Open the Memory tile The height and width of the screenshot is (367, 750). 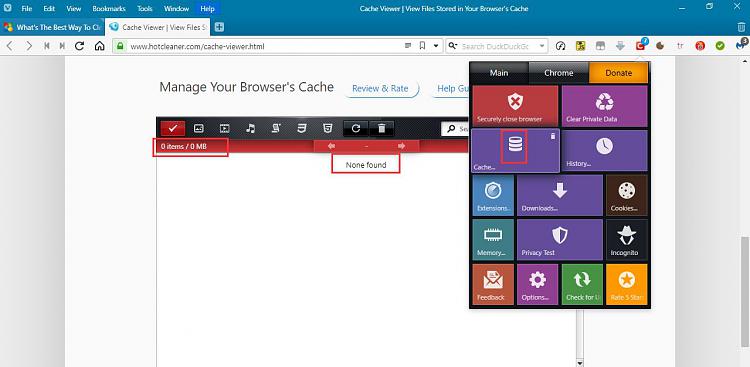pyautogui.click(x=493, y=239)
